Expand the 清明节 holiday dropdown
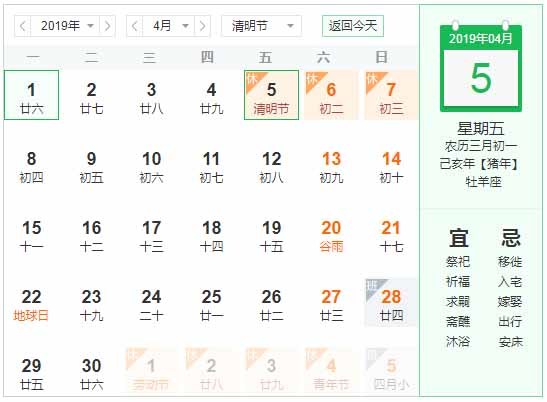 [262, 26]
